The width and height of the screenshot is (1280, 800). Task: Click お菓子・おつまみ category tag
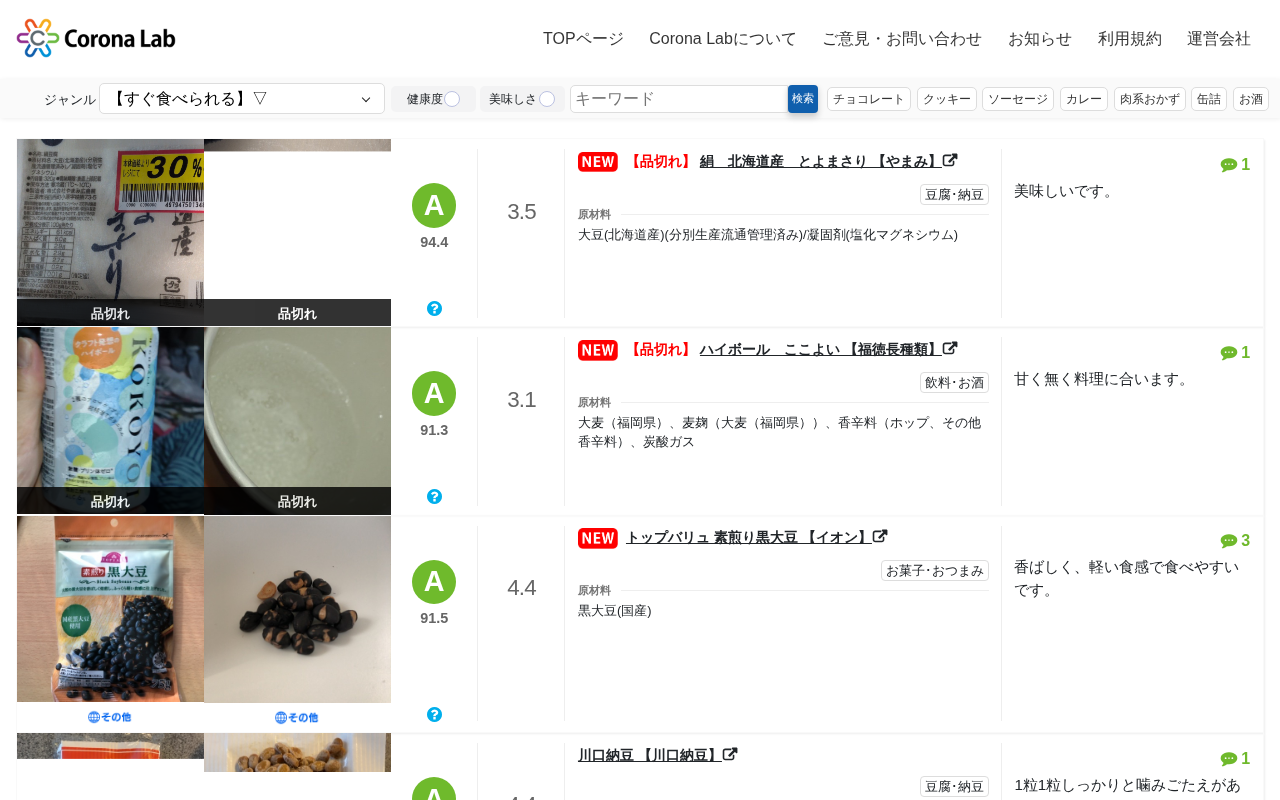click(935, 571)
